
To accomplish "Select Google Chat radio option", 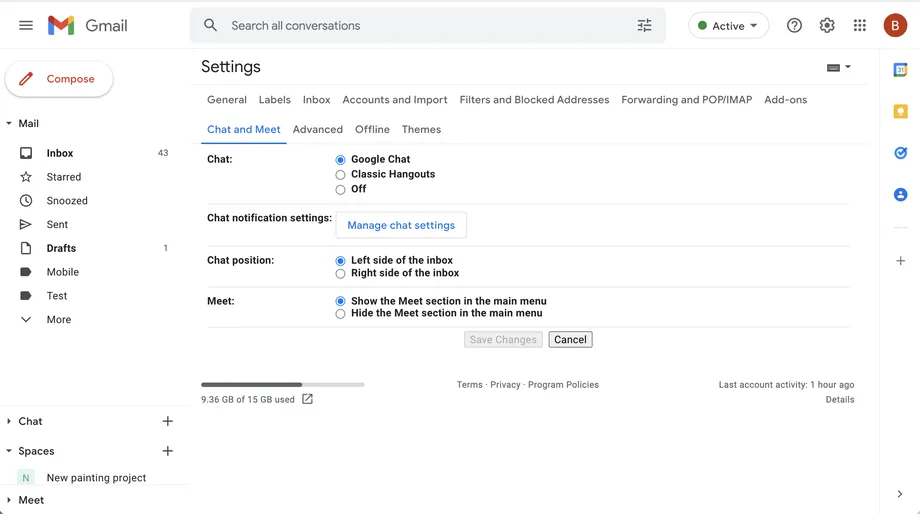I will pos(340,160).
